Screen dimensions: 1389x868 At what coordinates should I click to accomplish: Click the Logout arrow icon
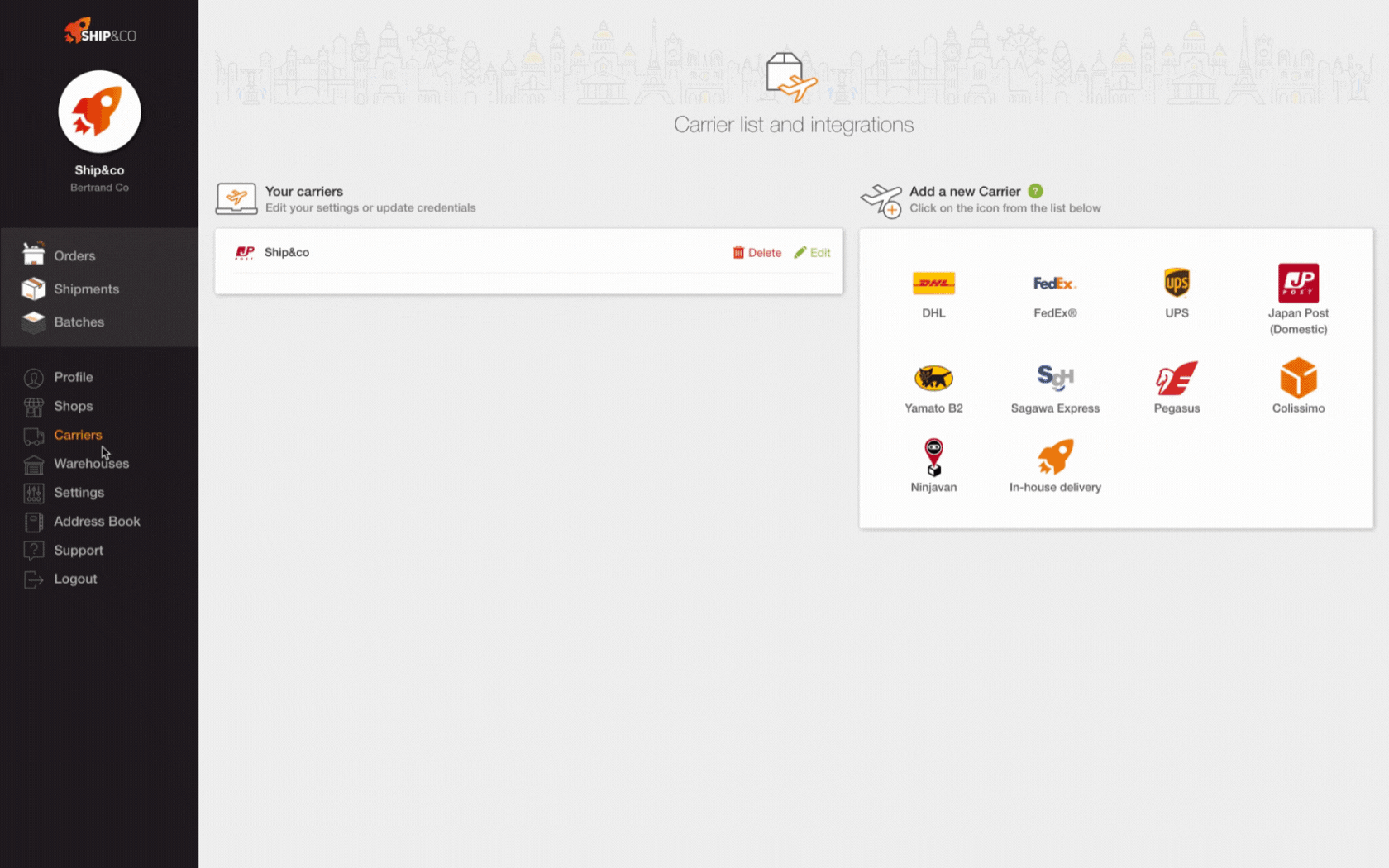click(34, 579)
